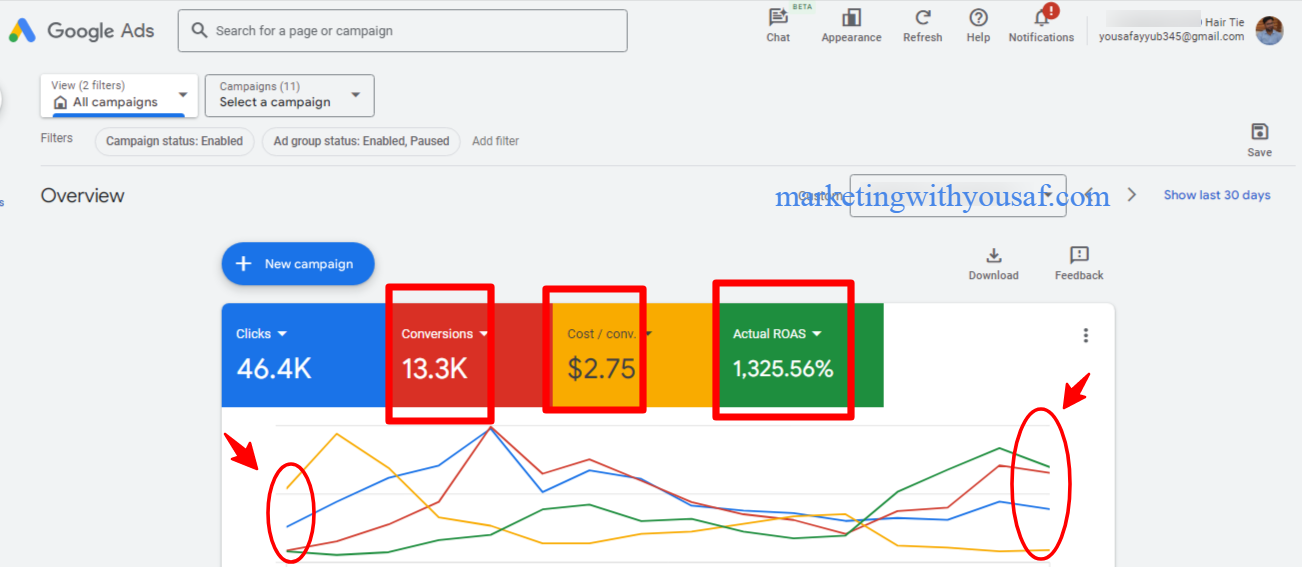This screenshot has width=1302, height=567.
Task: Expand the Clicks metric dropdown
Action: click(282, 334)
